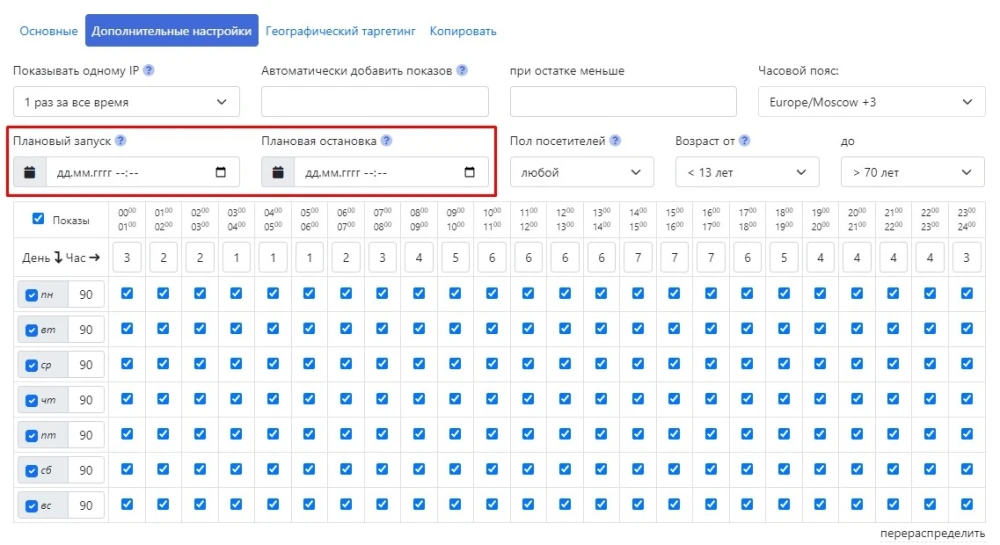Open the '1 раз за все время' dropdown

click(x=126, y=102)
